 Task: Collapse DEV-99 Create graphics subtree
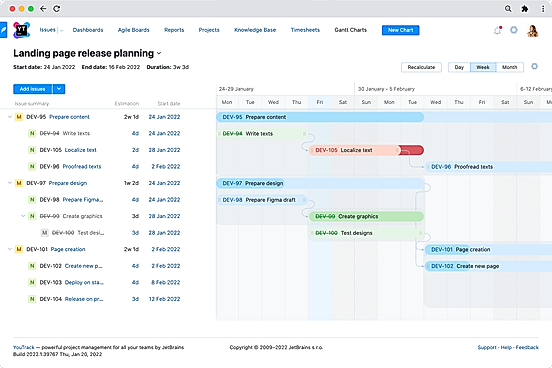[x=23, y=216]
